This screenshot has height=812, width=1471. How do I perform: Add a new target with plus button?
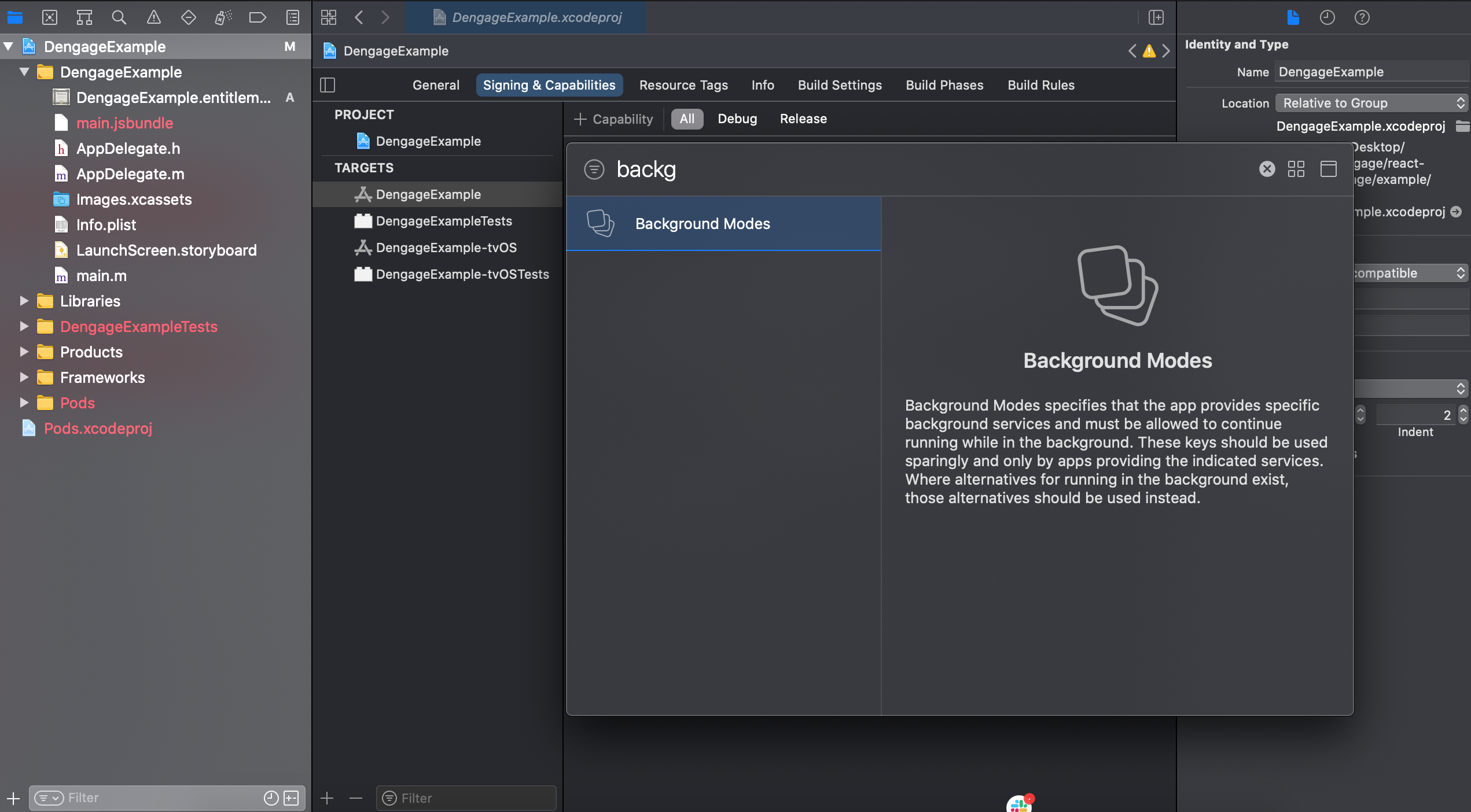point(327,798)
